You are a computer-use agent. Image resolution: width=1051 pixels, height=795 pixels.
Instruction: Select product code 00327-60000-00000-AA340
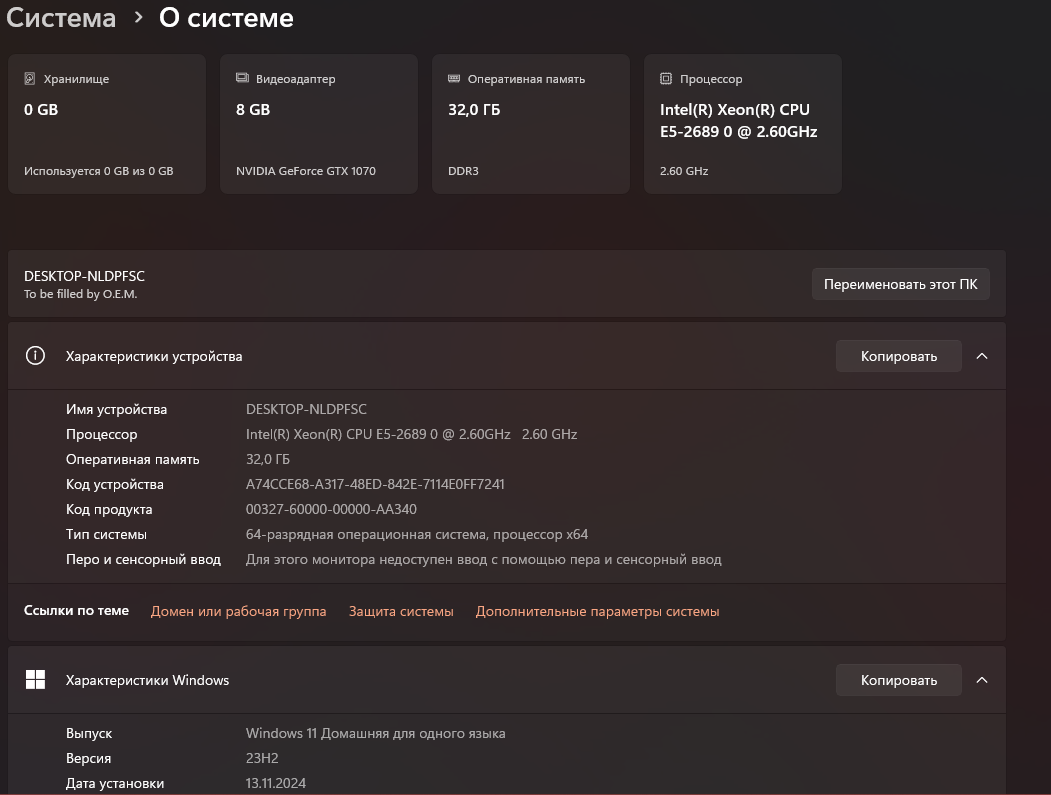331,509
